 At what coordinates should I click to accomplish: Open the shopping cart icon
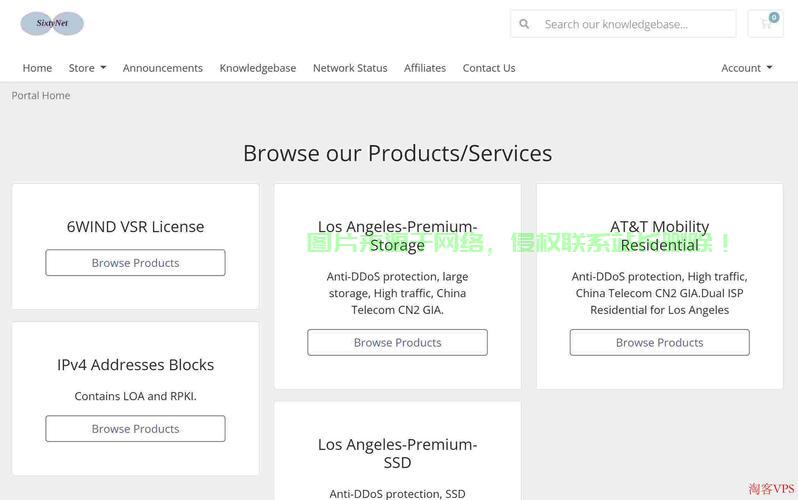pos(765,23)
